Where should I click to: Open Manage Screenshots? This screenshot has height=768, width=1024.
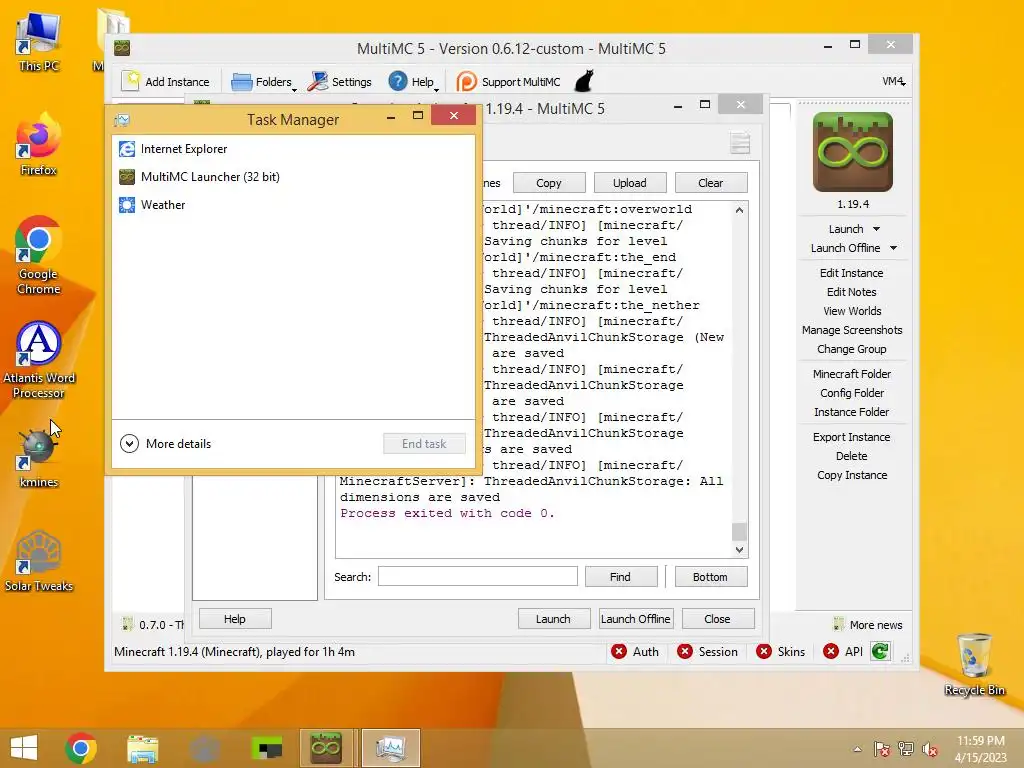coord(852,330)
